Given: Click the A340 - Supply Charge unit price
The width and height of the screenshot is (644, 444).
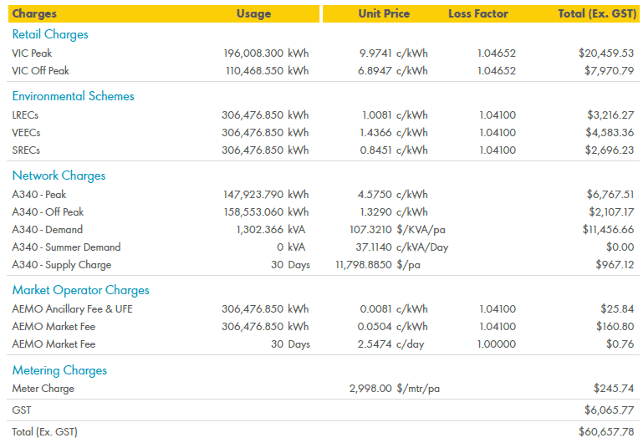Looking at the screenshot, I should 378,265.
